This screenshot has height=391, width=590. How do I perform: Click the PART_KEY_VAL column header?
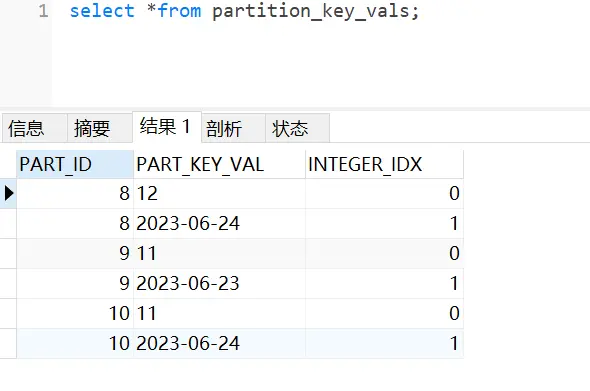pyautogui.click(x=219, y=164)
